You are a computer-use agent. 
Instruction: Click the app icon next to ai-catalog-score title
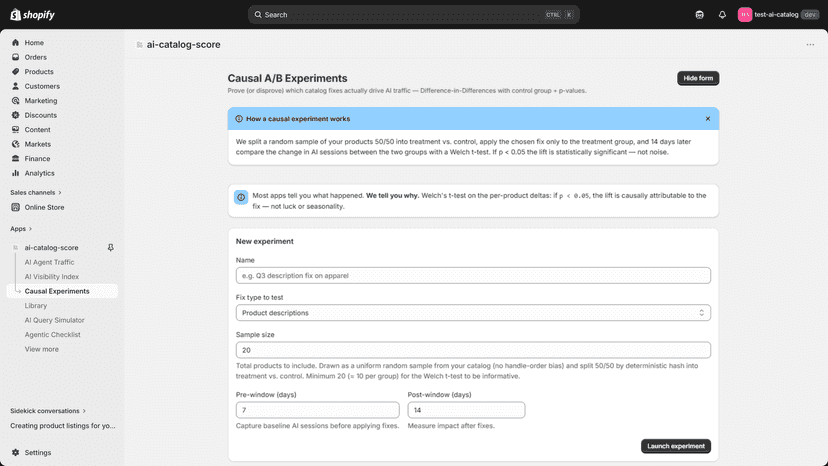139,45
